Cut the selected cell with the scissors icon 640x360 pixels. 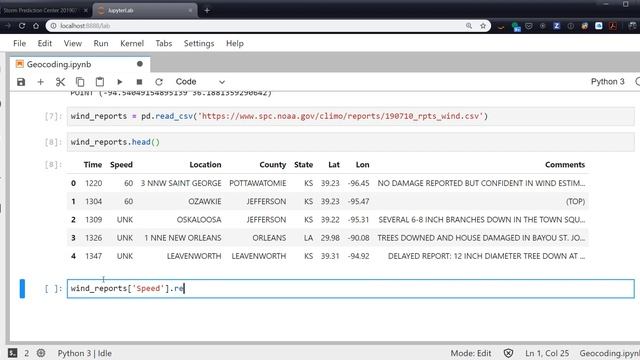pos(60,82)
